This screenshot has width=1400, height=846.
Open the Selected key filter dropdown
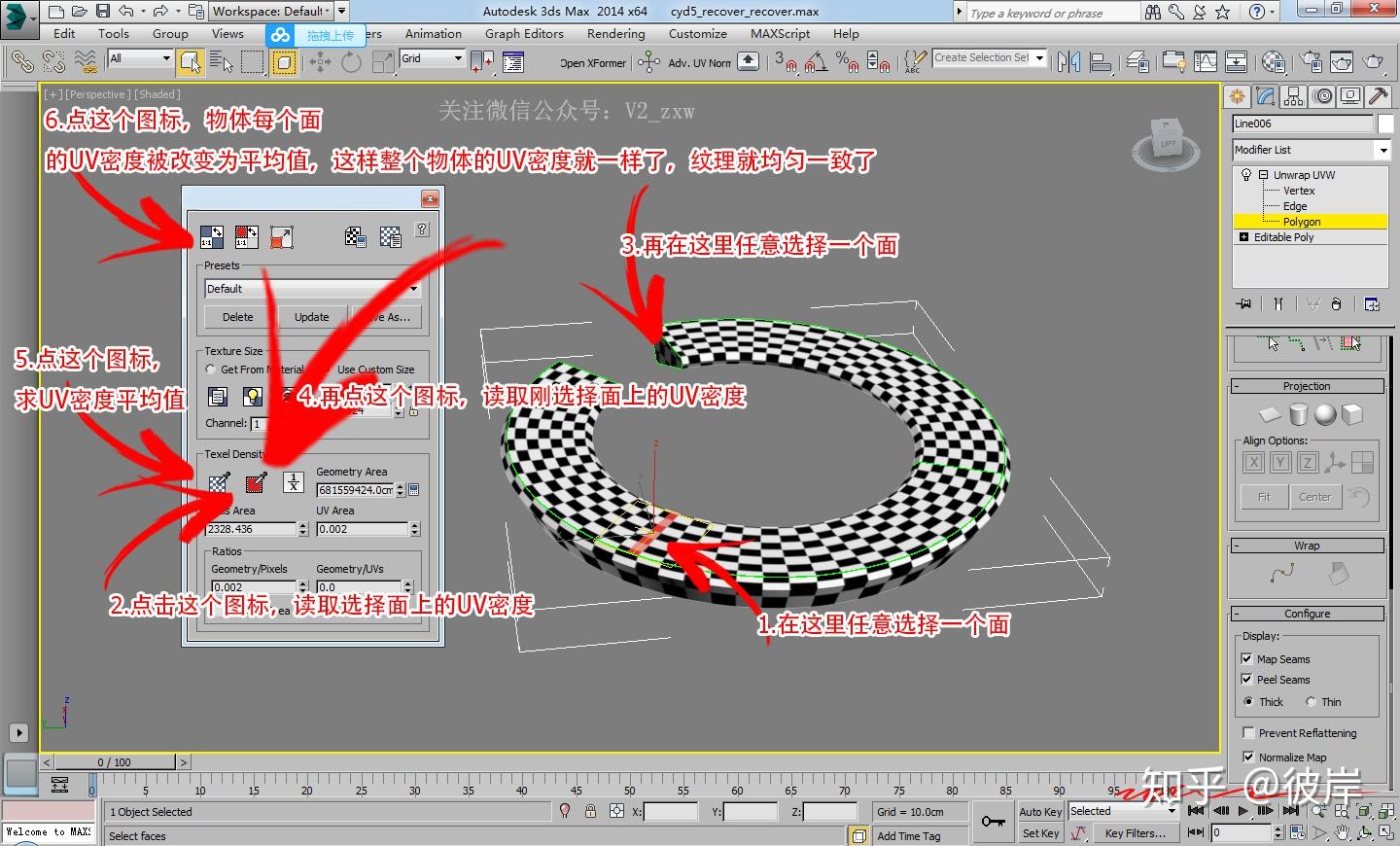1123,811
